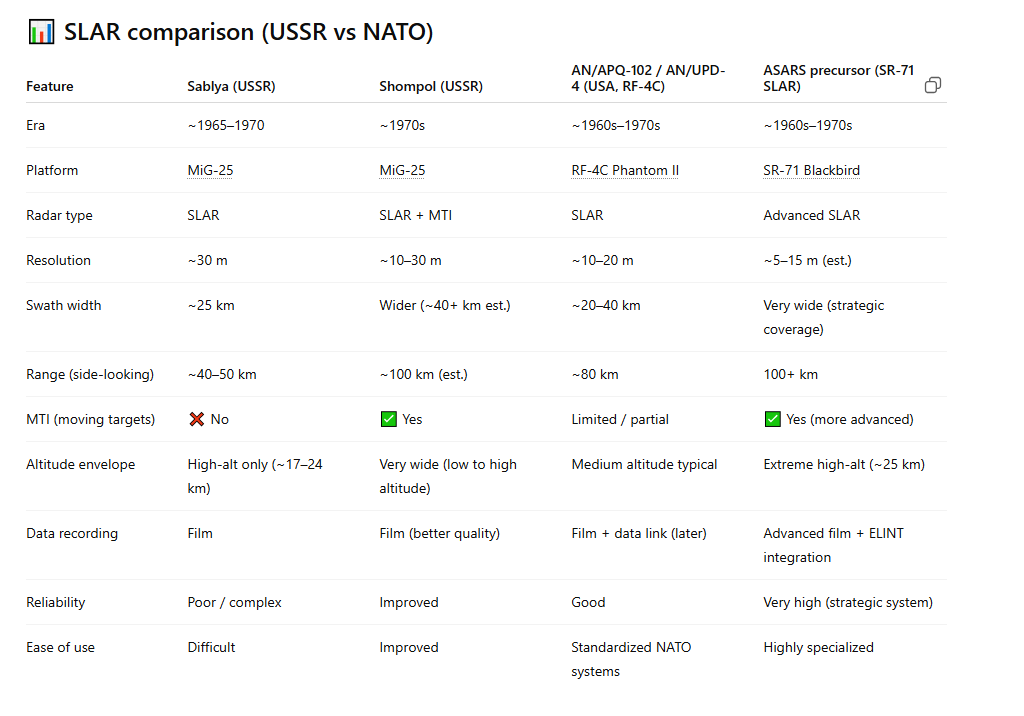The image size is (1024, 716).
Task: Click the green checkmark in the SR-71 MTI cell
Action: (x=772, y=419)
